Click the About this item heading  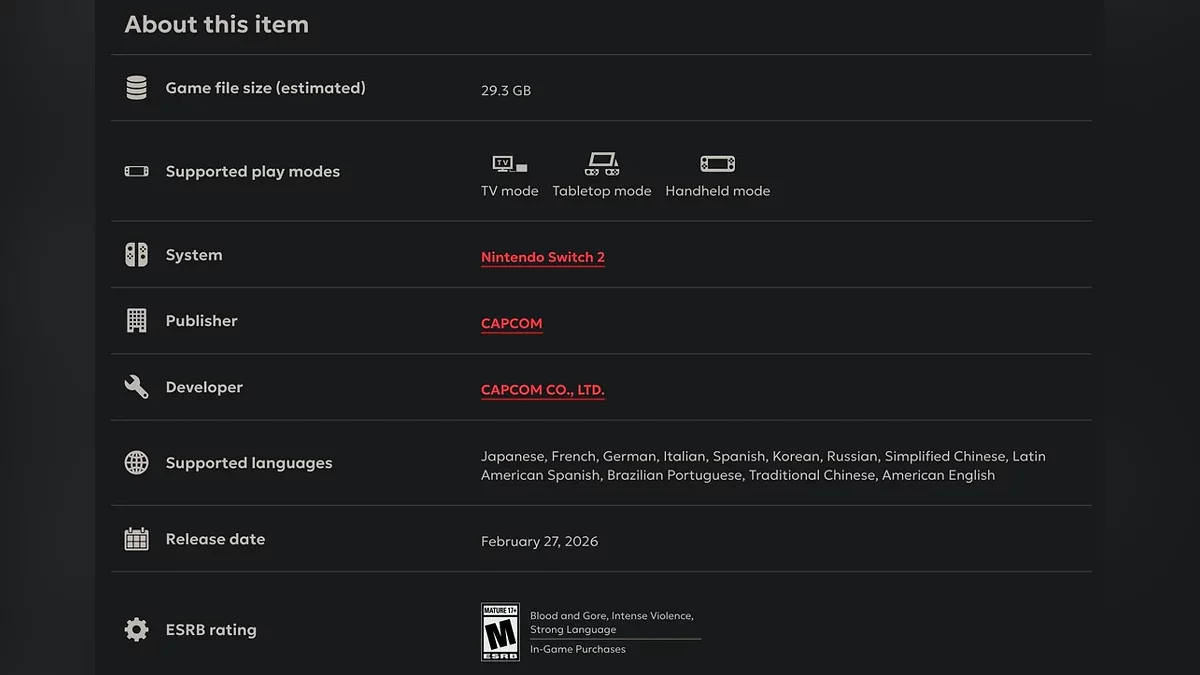tap(216, 24)
